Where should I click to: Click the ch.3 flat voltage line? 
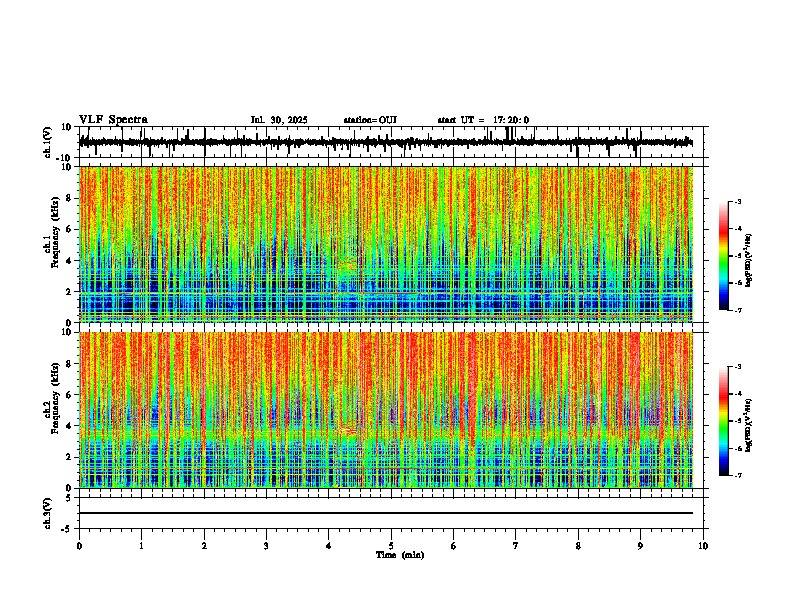click(x=386, y=513)
